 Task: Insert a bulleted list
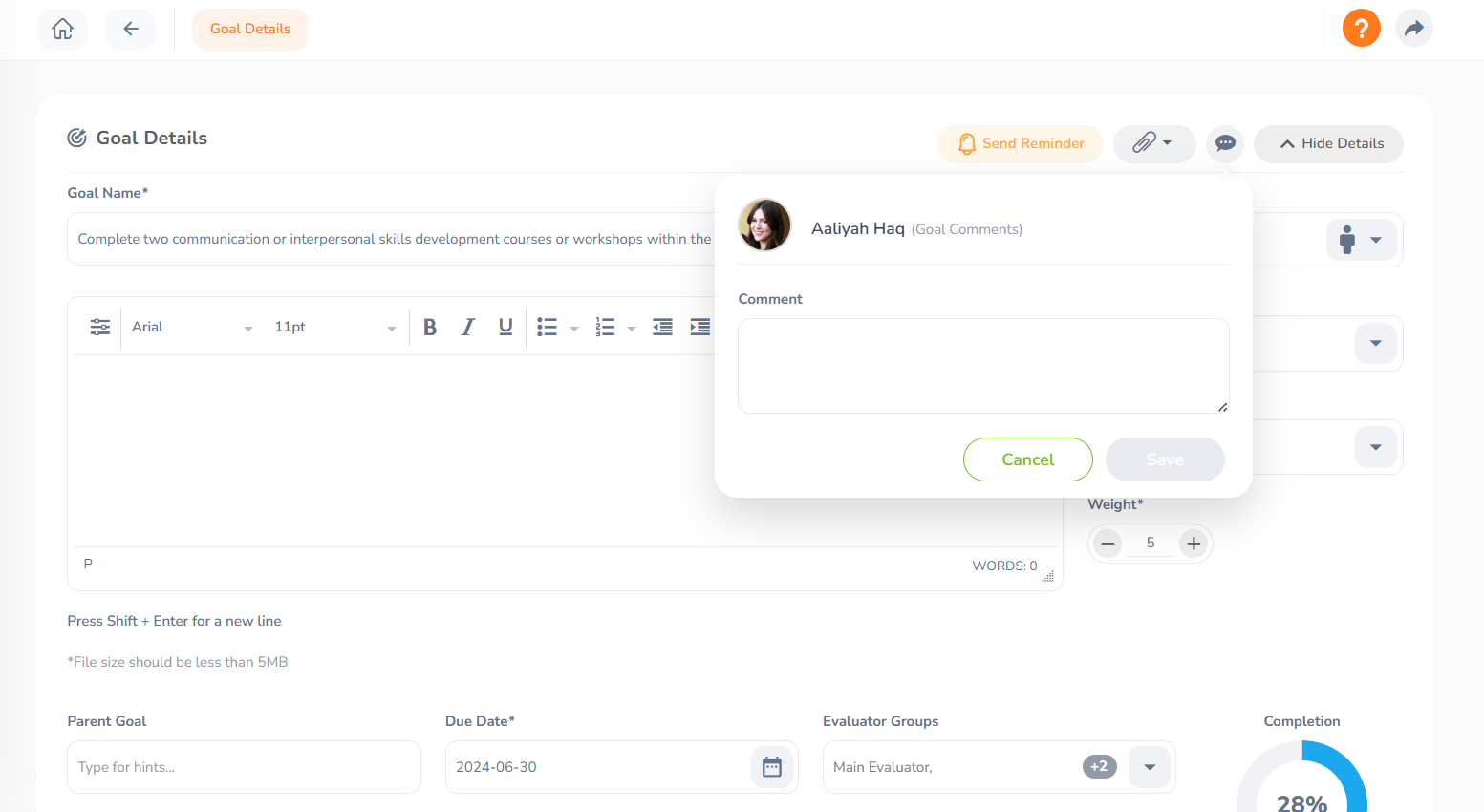(x=547, y=327)
